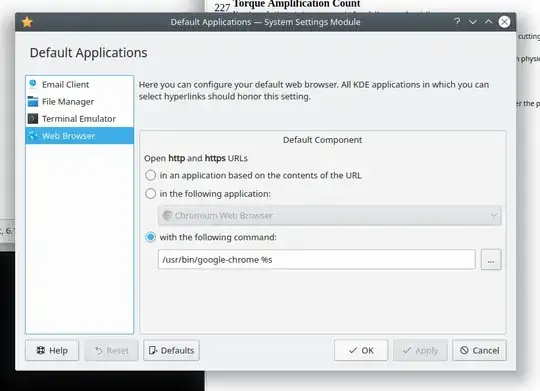Click the star icon in the title bar
This screenshot has height=391, width=540.
point(27,22)
